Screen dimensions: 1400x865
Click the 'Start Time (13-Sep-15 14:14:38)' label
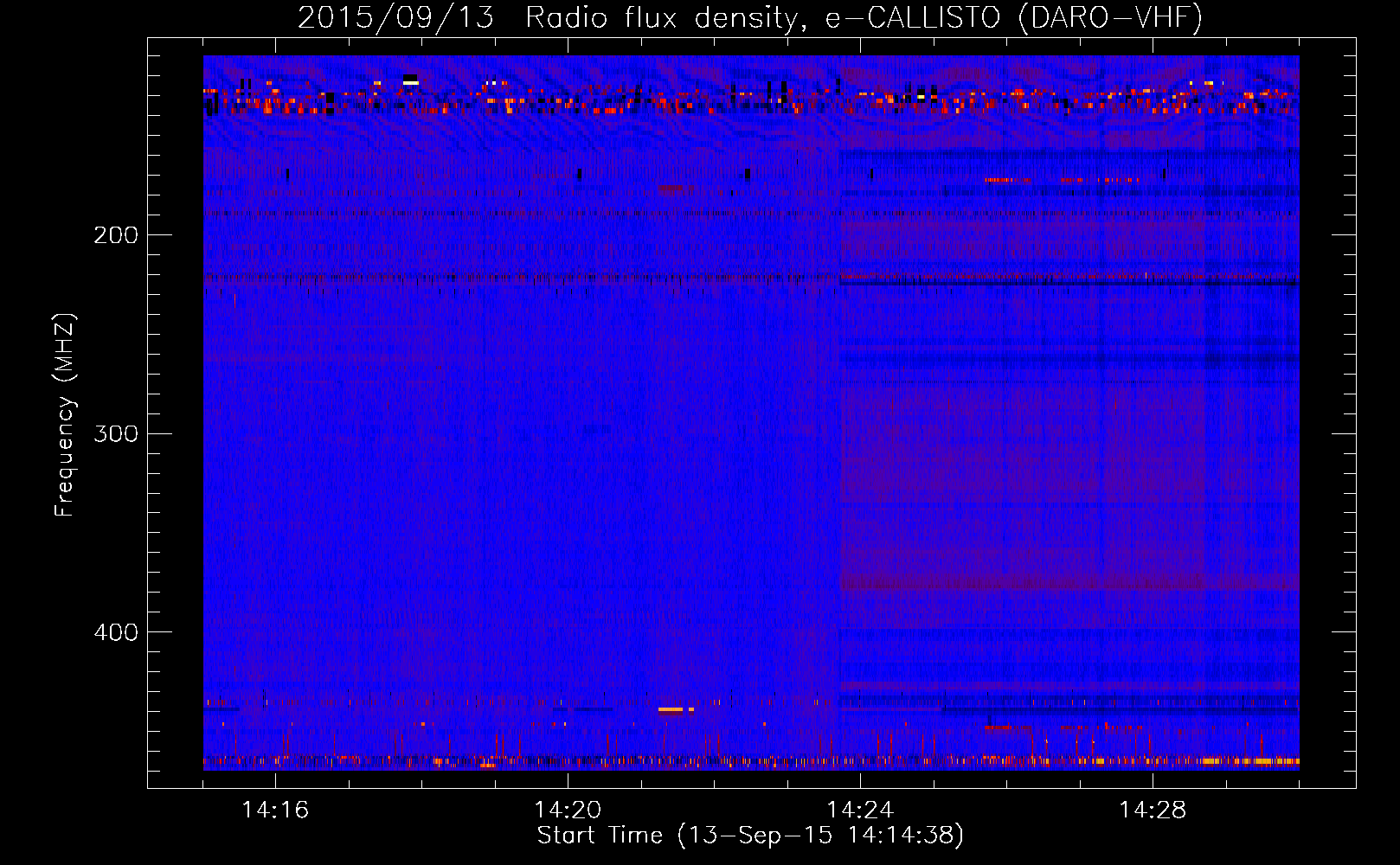[750, 836]
